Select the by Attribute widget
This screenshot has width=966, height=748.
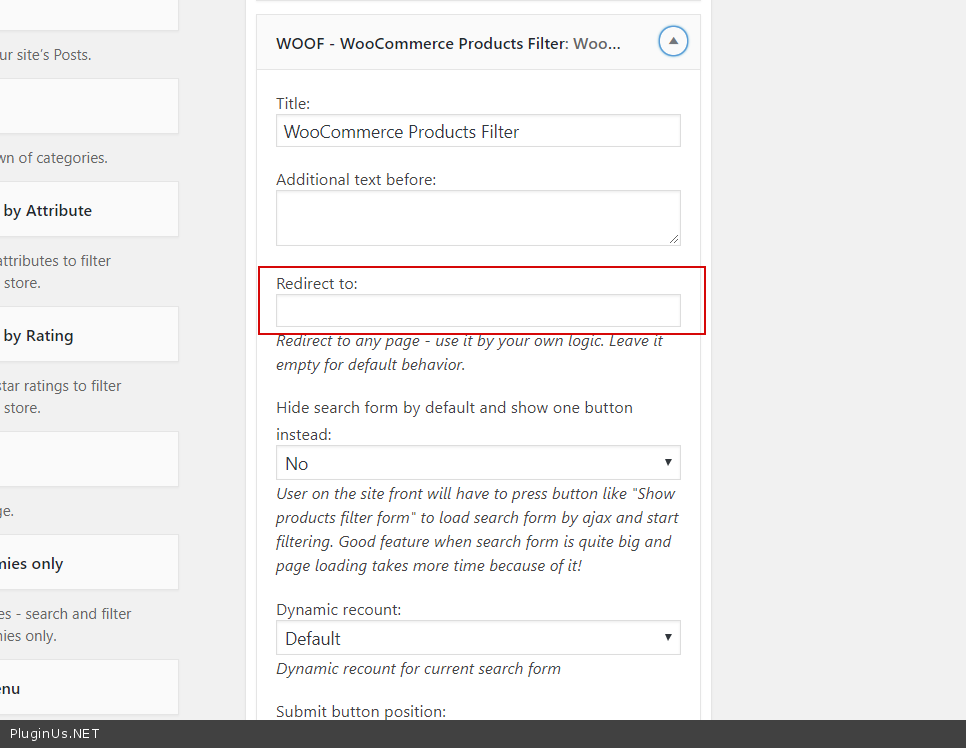(89, 209)
